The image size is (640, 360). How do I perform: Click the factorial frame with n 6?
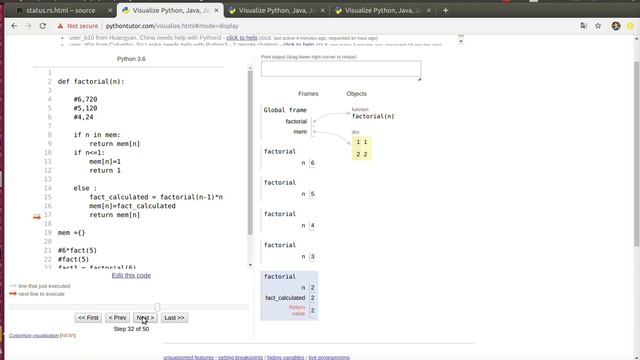[289, 157]
